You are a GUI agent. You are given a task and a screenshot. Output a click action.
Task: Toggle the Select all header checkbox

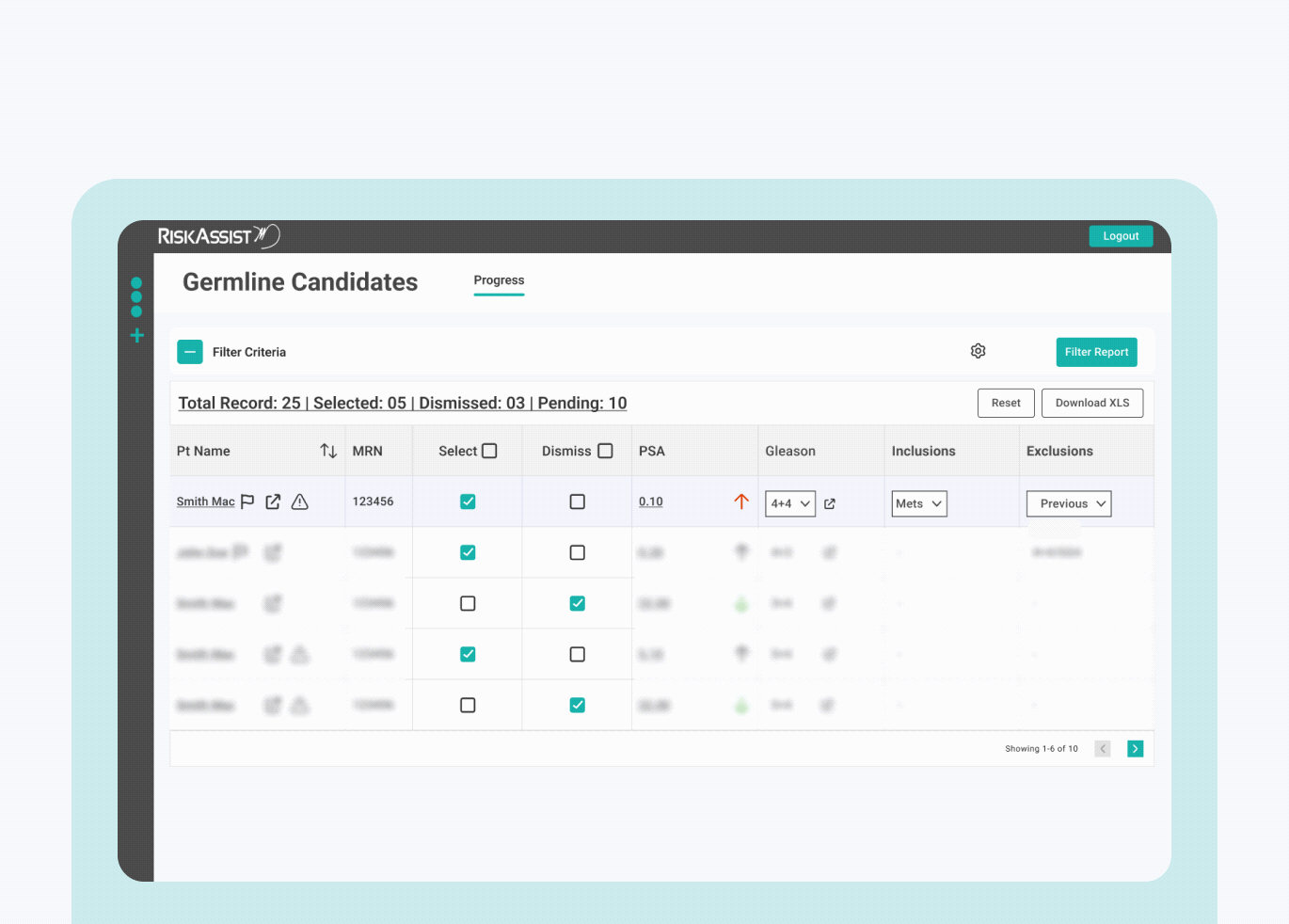[489, 451]
